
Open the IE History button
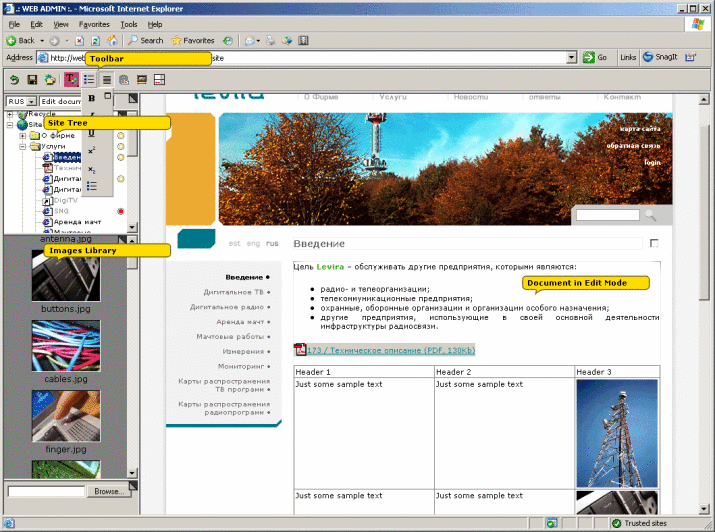pyautogui.click(x=228, y=41)
